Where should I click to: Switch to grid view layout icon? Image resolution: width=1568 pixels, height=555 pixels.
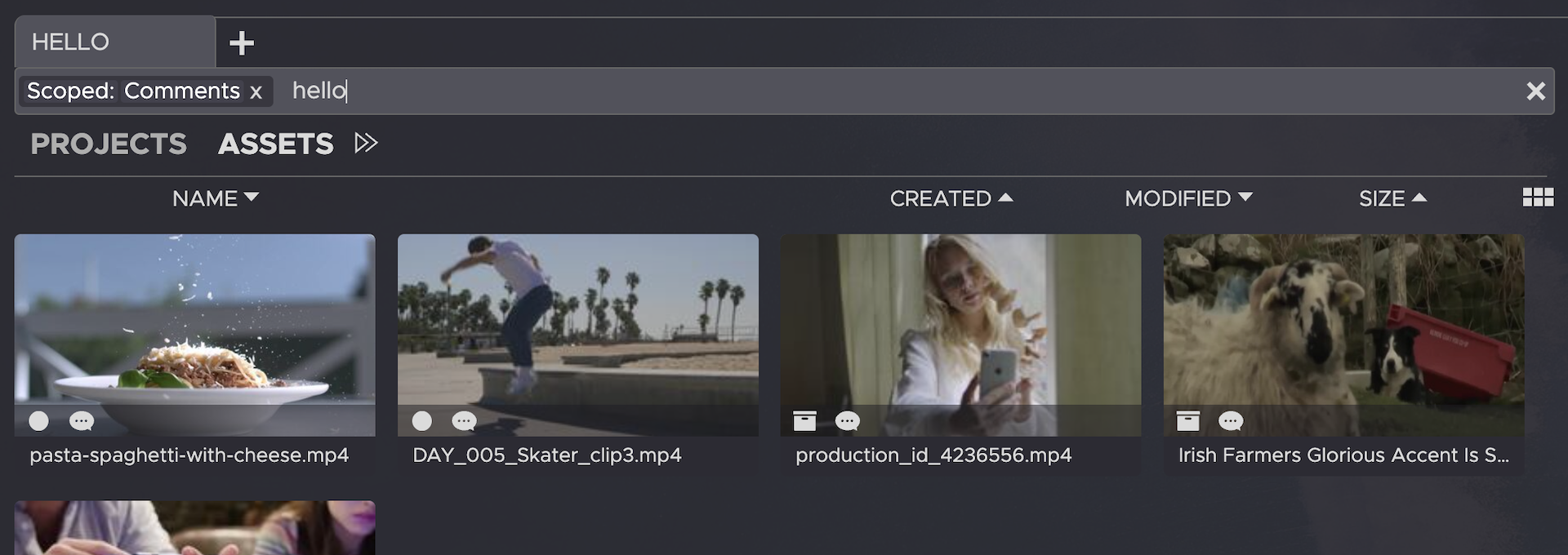point(1538,198)
